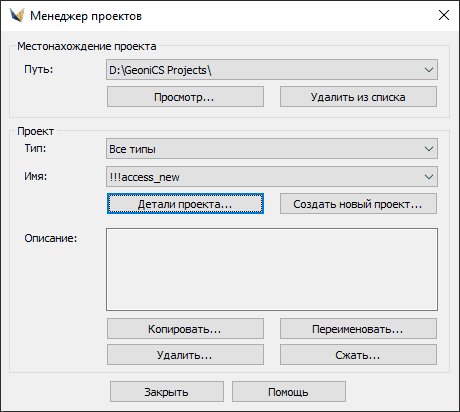Click the Копировать... button
460x412 pixels.
(x=185, y=329)
